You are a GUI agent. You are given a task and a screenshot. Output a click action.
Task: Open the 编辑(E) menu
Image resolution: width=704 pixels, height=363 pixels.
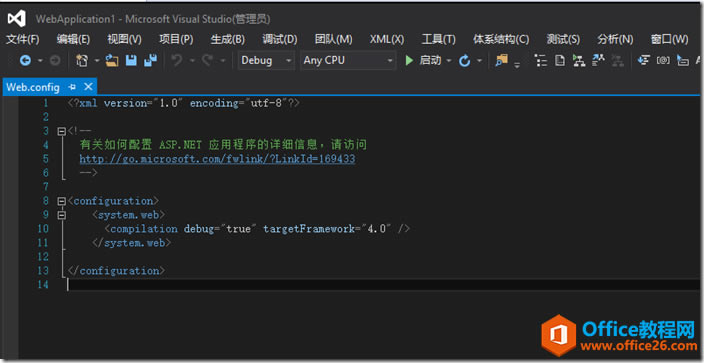73,40
